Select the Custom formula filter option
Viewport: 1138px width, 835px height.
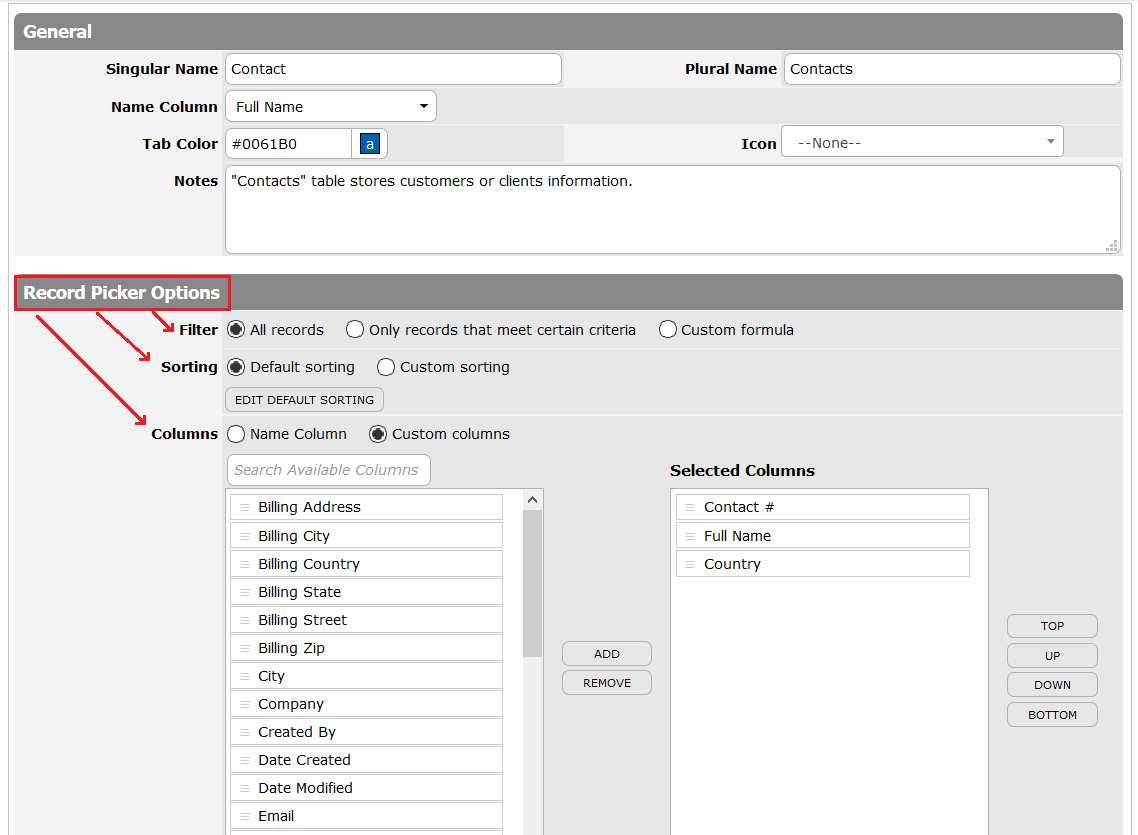pyautogui.click(x=668, y=330)
